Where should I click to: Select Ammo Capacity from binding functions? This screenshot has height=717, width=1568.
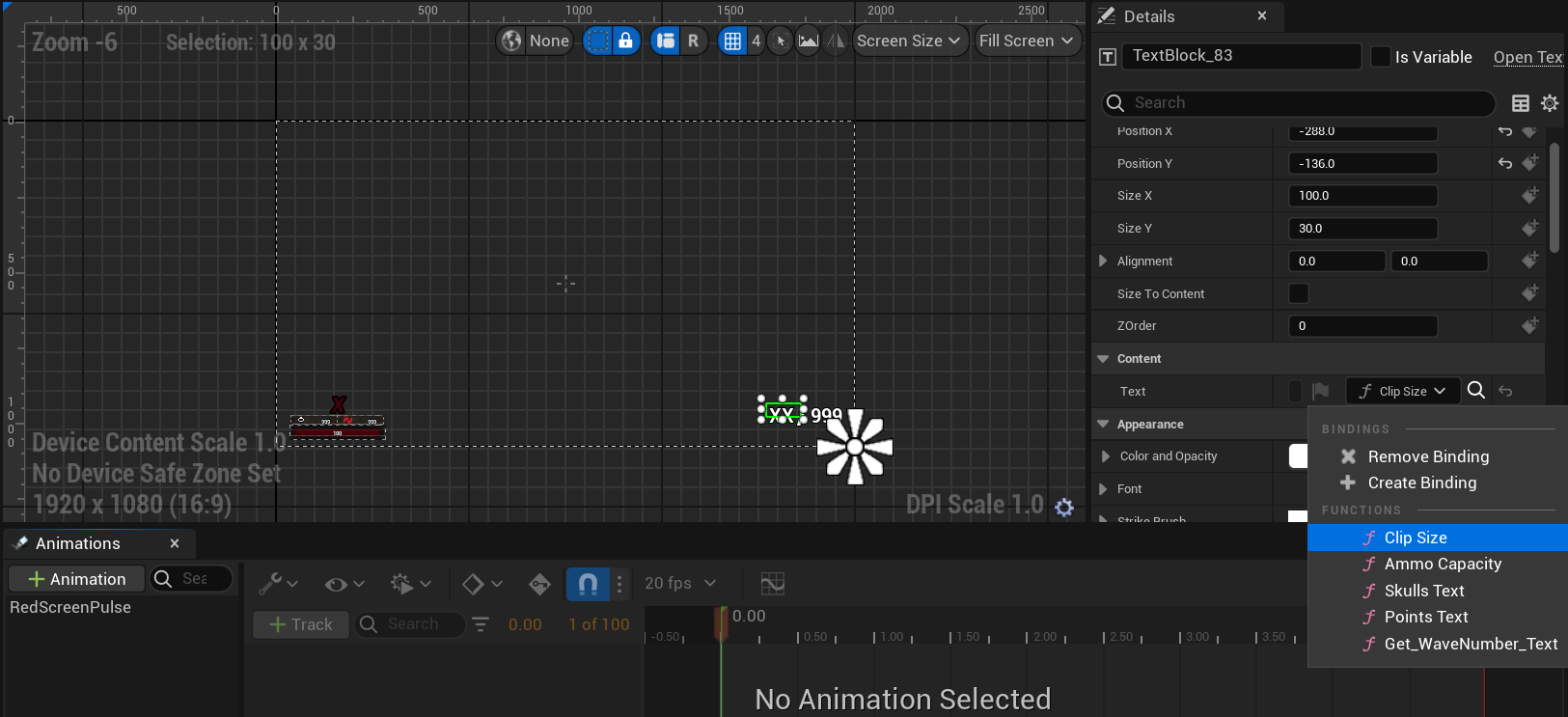[x=1443, y=564]
